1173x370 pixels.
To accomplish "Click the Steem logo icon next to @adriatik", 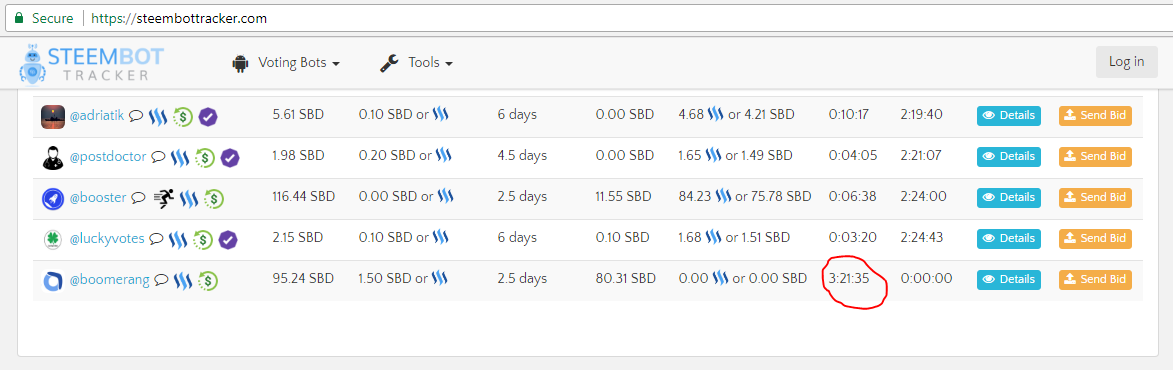I will tap(157, 117).
